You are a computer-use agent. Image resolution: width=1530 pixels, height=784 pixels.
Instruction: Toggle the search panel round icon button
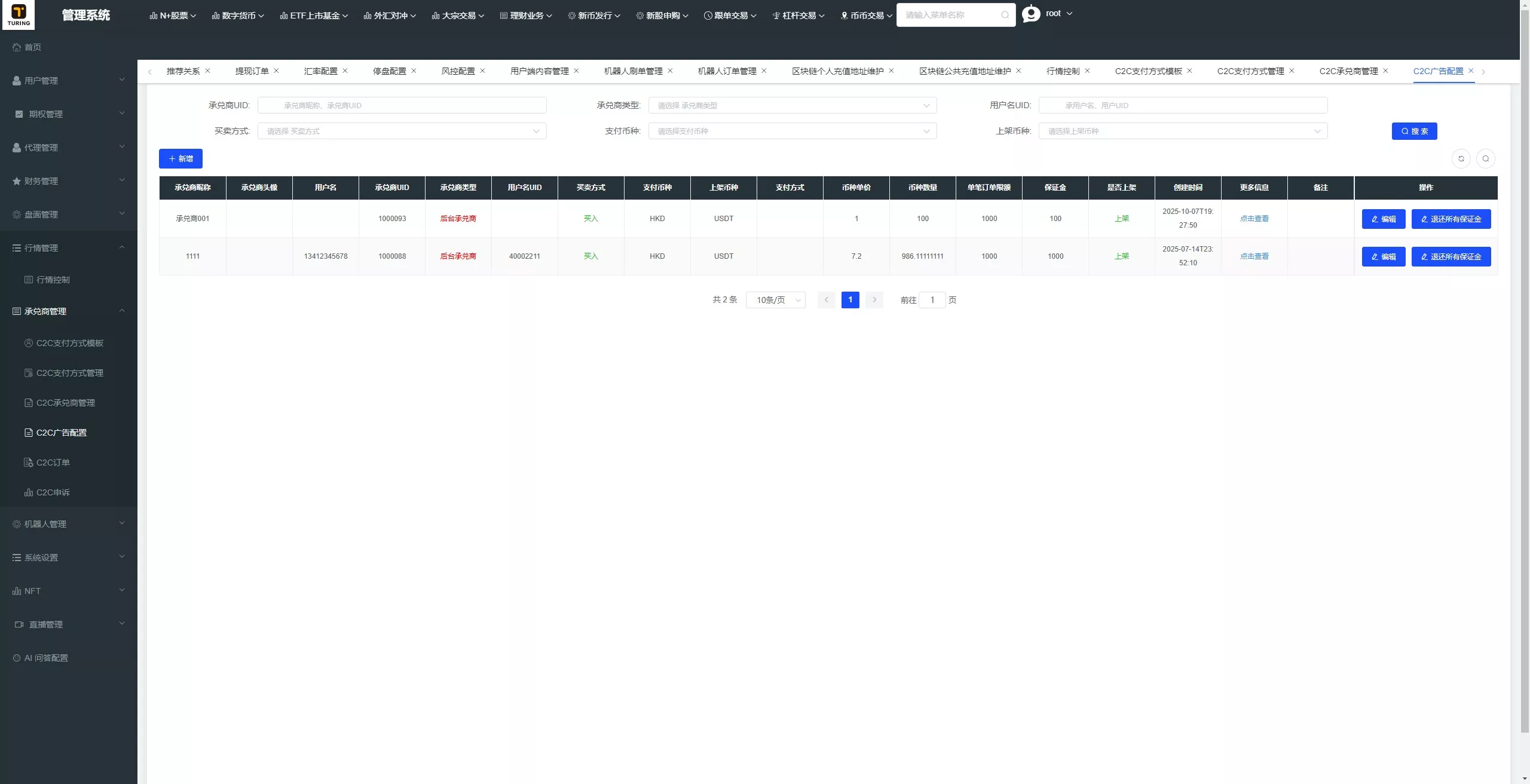tap(1486, 158)
